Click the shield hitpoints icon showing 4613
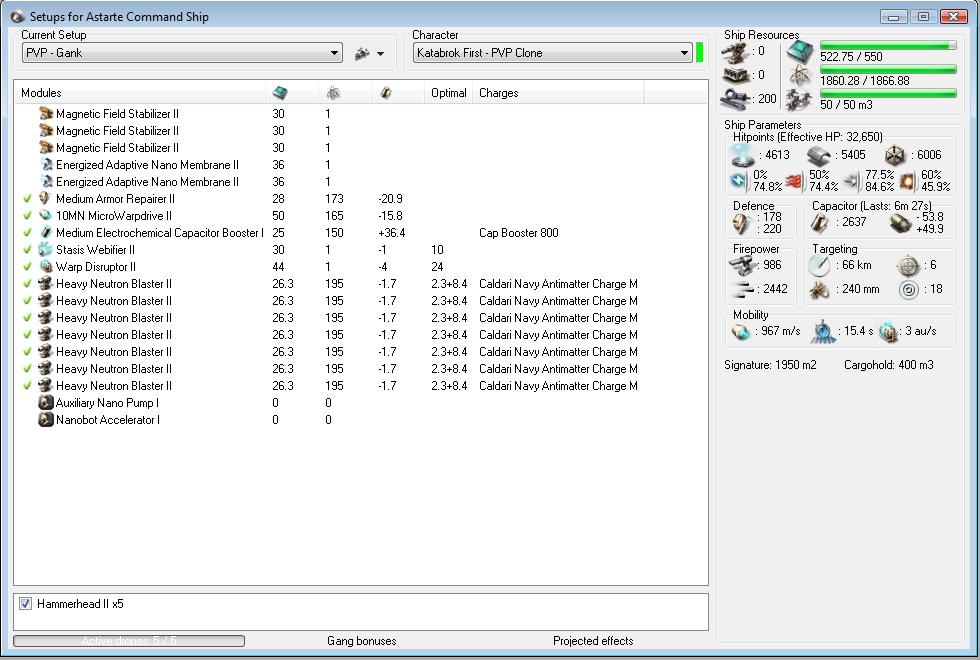This screenshot has width=980, height=660. coord(742,154)
